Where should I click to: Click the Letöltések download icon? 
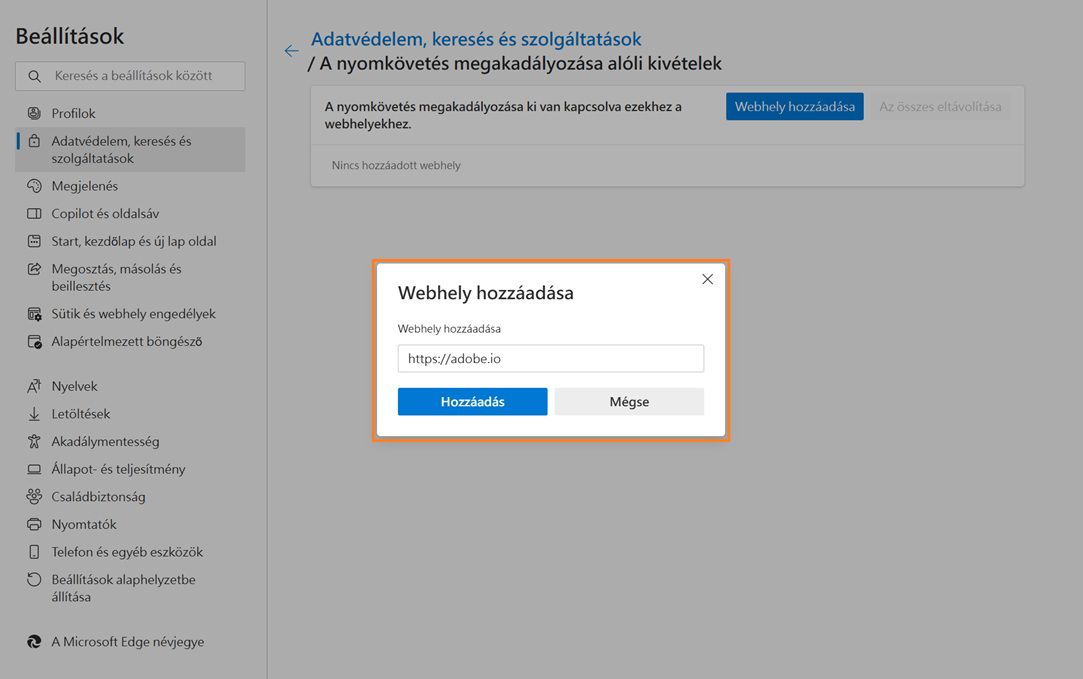(x=34, y=413)
